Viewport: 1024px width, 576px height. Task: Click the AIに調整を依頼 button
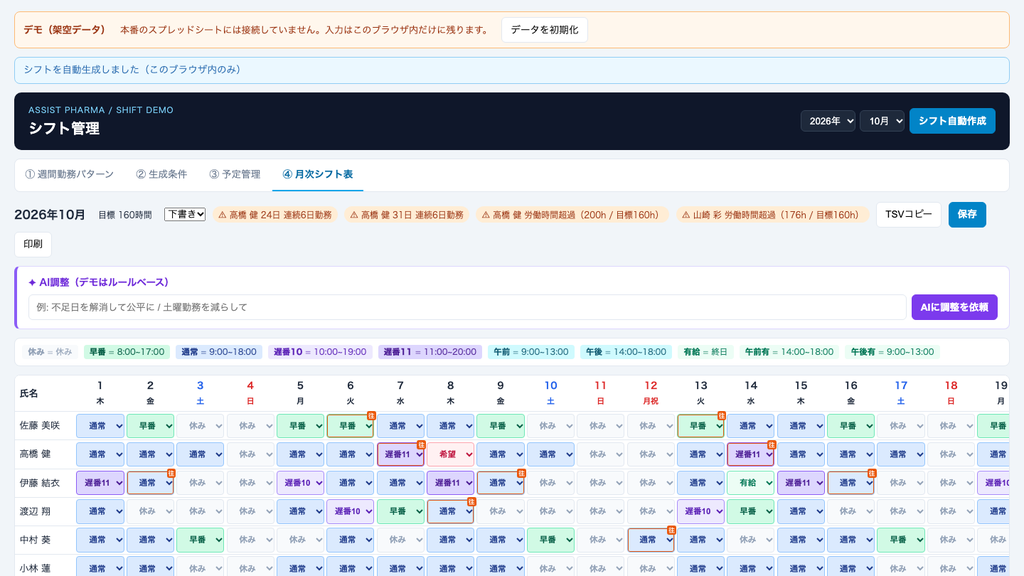point(954,307)
